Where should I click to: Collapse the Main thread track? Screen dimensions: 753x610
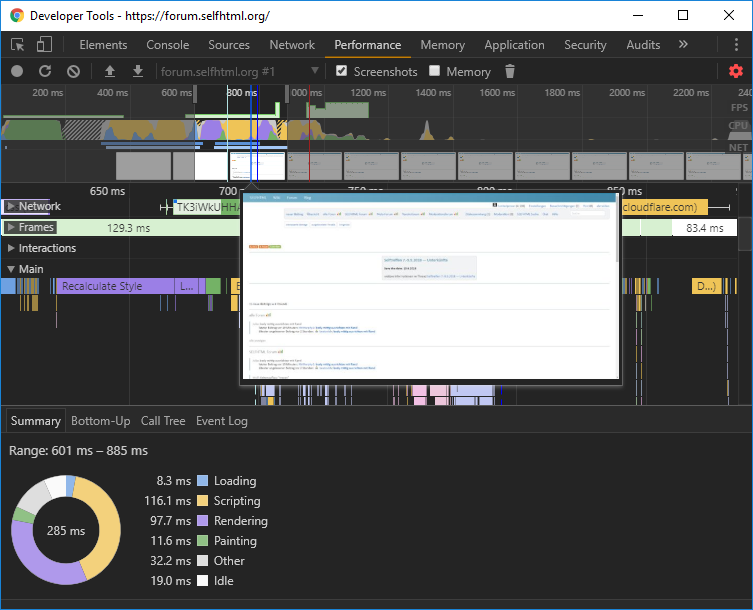coord(11,269)
